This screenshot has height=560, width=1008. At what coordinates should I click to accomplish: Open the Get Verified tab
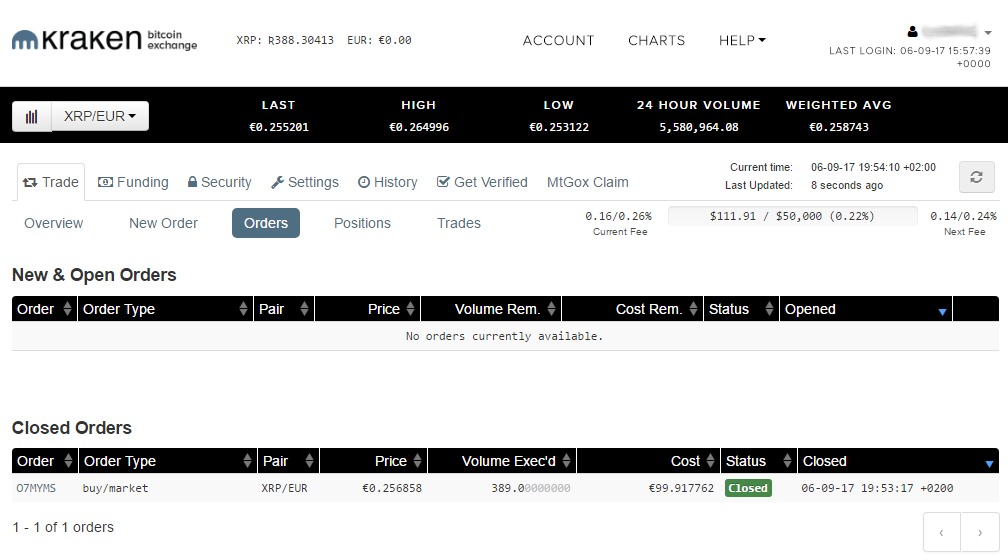click(482, 182)
